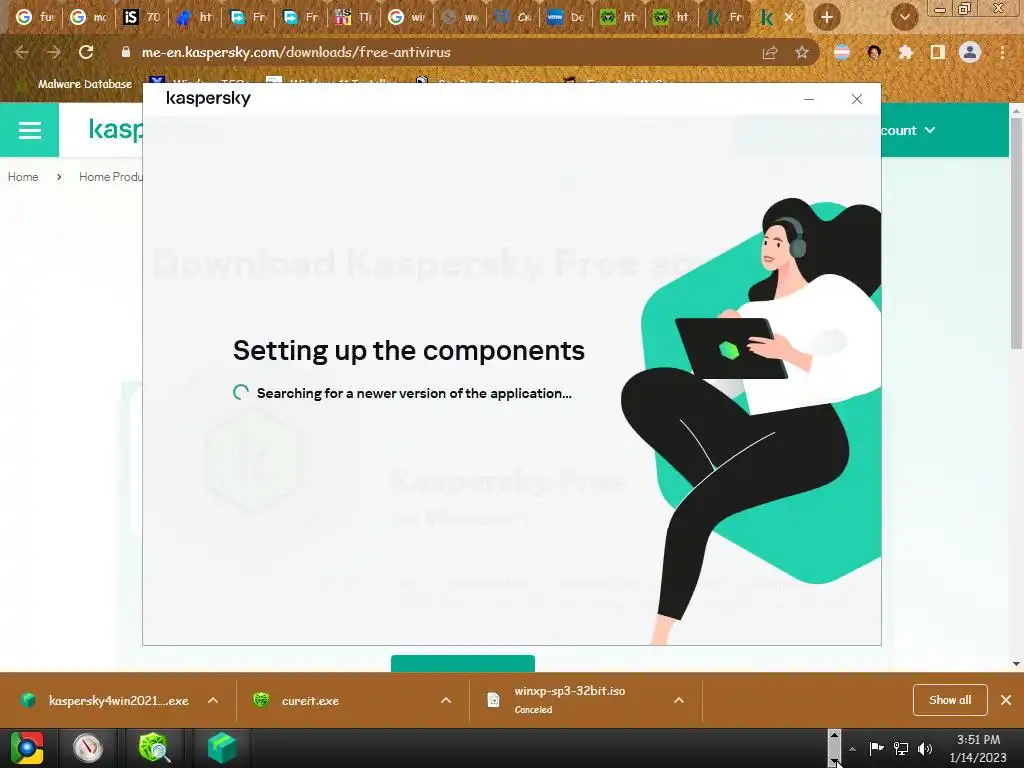Click Show all downloads button
Image resolution: width=1024 pixels, height=768 pixels.
point(950,700)
